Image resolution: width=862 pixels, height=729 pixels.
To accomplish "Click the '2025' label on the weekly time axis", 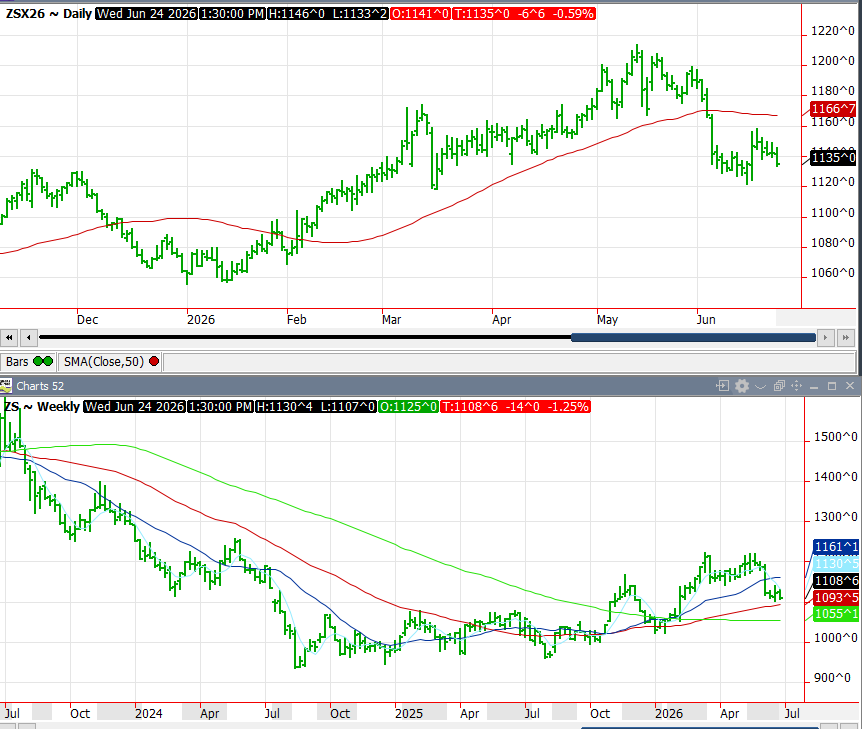I will coord(408,714).
